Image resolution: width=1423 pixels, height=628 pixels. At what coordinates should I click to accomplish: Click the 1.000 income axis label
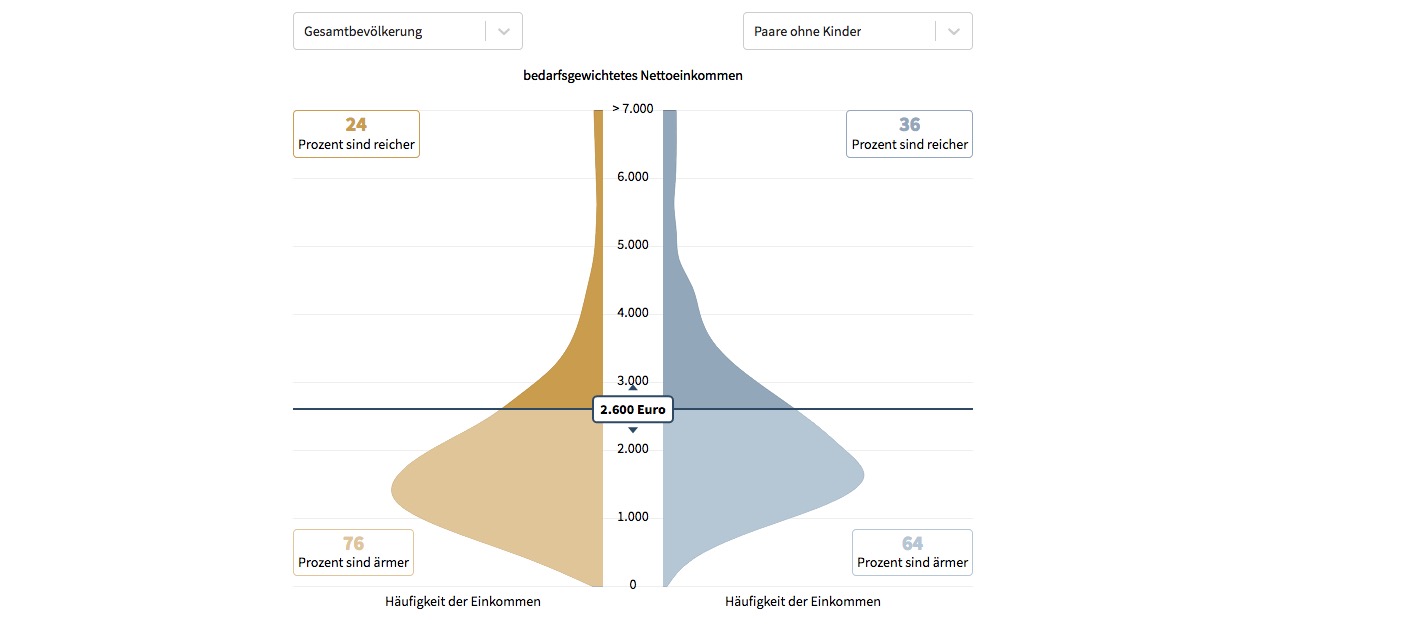[x=633, y=517]
